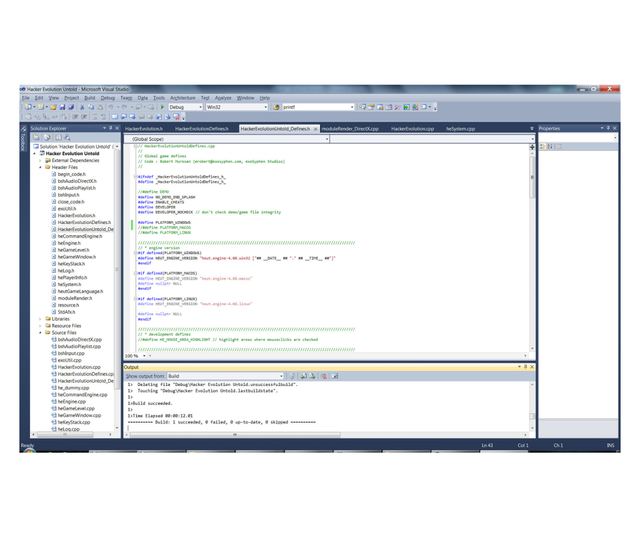Open the Analyze menu
The image size is (640, 538).
click(x=223, y=98)
